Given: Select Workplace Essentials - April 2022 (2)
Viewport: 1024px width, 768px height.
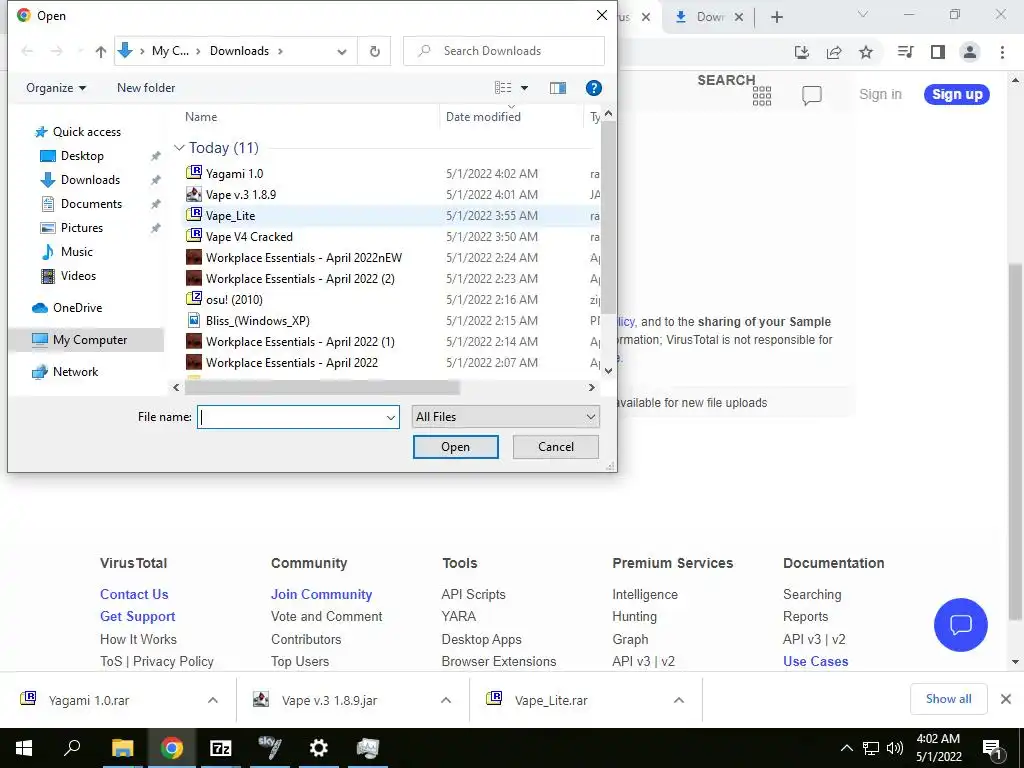Looking at the screenshot, I should [300, 278].
